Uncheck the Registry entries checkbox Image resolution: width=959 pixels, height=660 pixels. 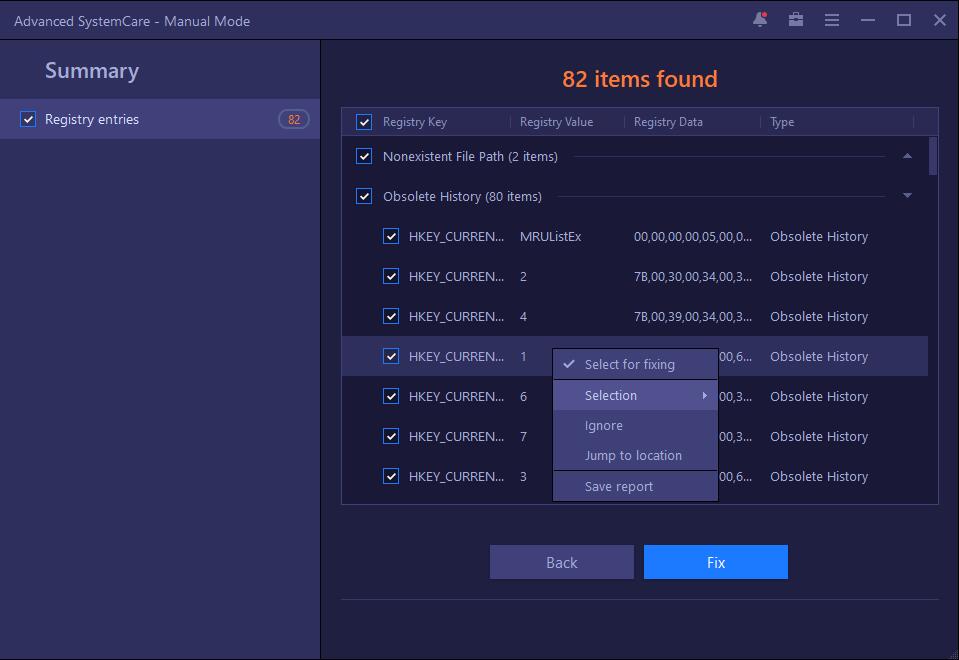pos(28,119)
